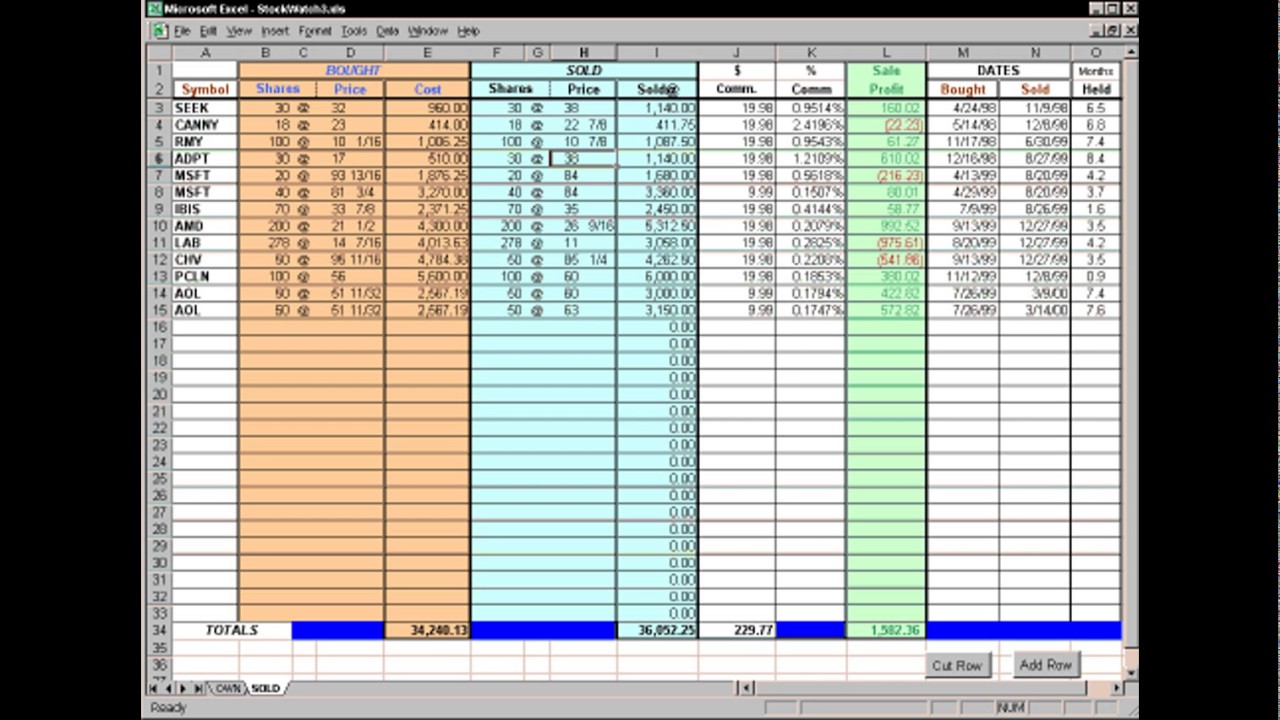Go to last sheet tab using navigation arrow
Screen dimensions: 1280x720
click(198, 688)
